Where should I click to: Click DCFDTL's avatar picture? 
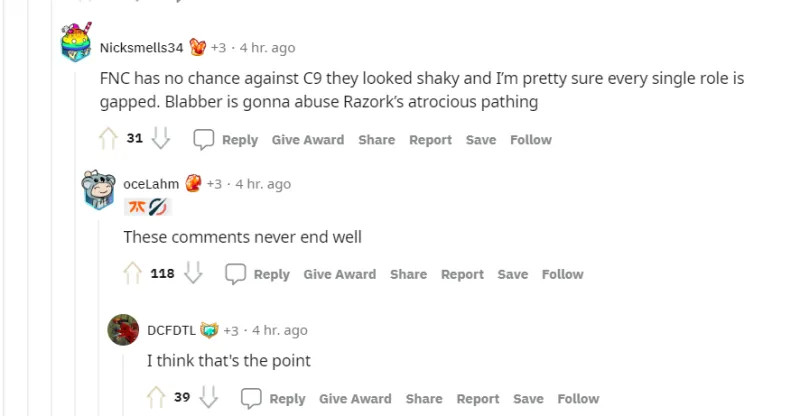point(124,330)
